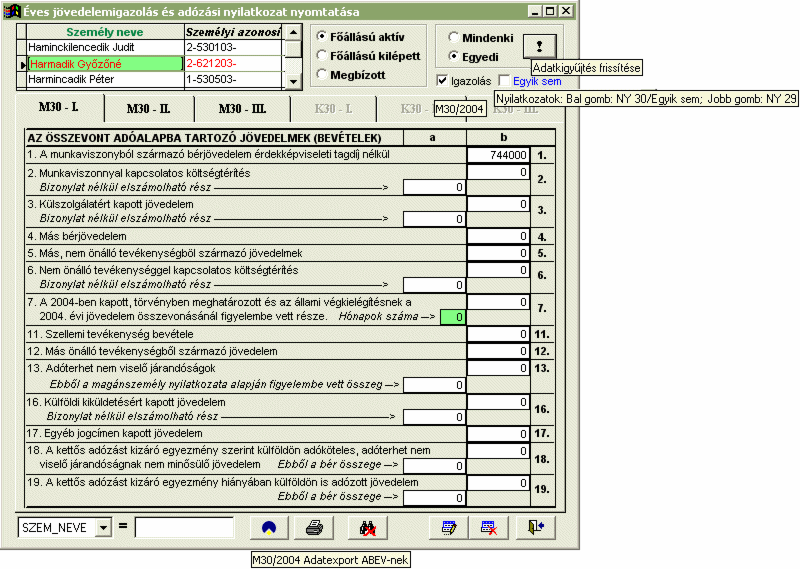Click the application icon in the title bar
800x569 pixels.
(12, 11)
